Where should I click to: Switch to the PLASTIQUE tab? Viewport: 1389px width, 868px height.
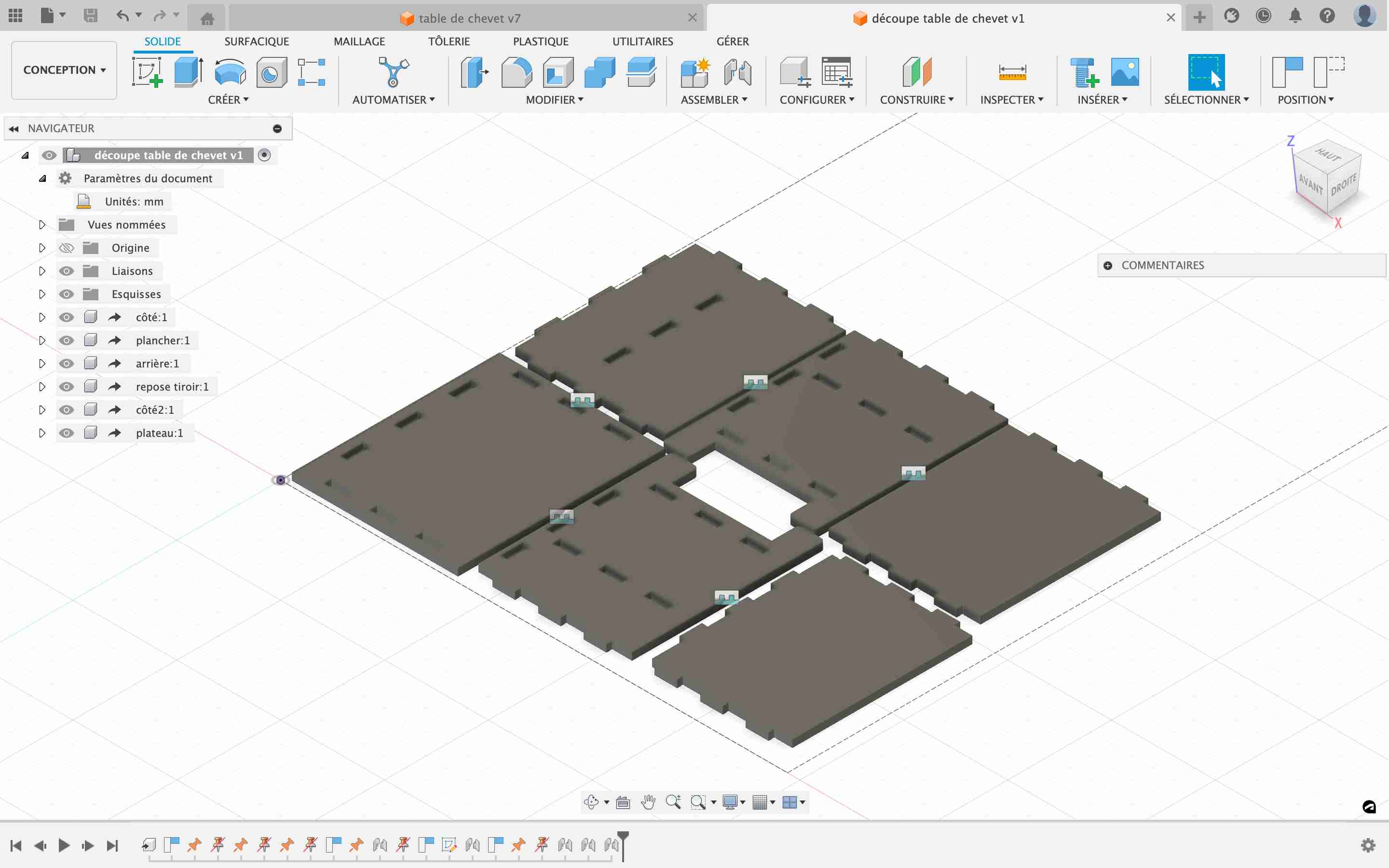(541, 41)
